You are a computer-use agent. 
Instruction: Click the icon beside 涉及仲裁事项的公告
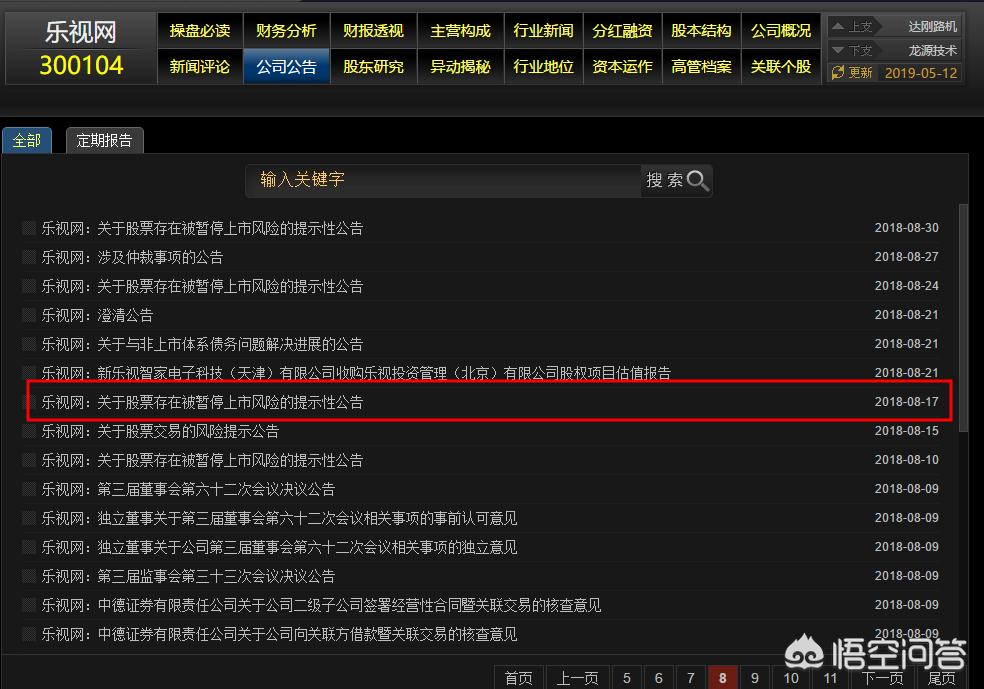click(x=29, y=257)
